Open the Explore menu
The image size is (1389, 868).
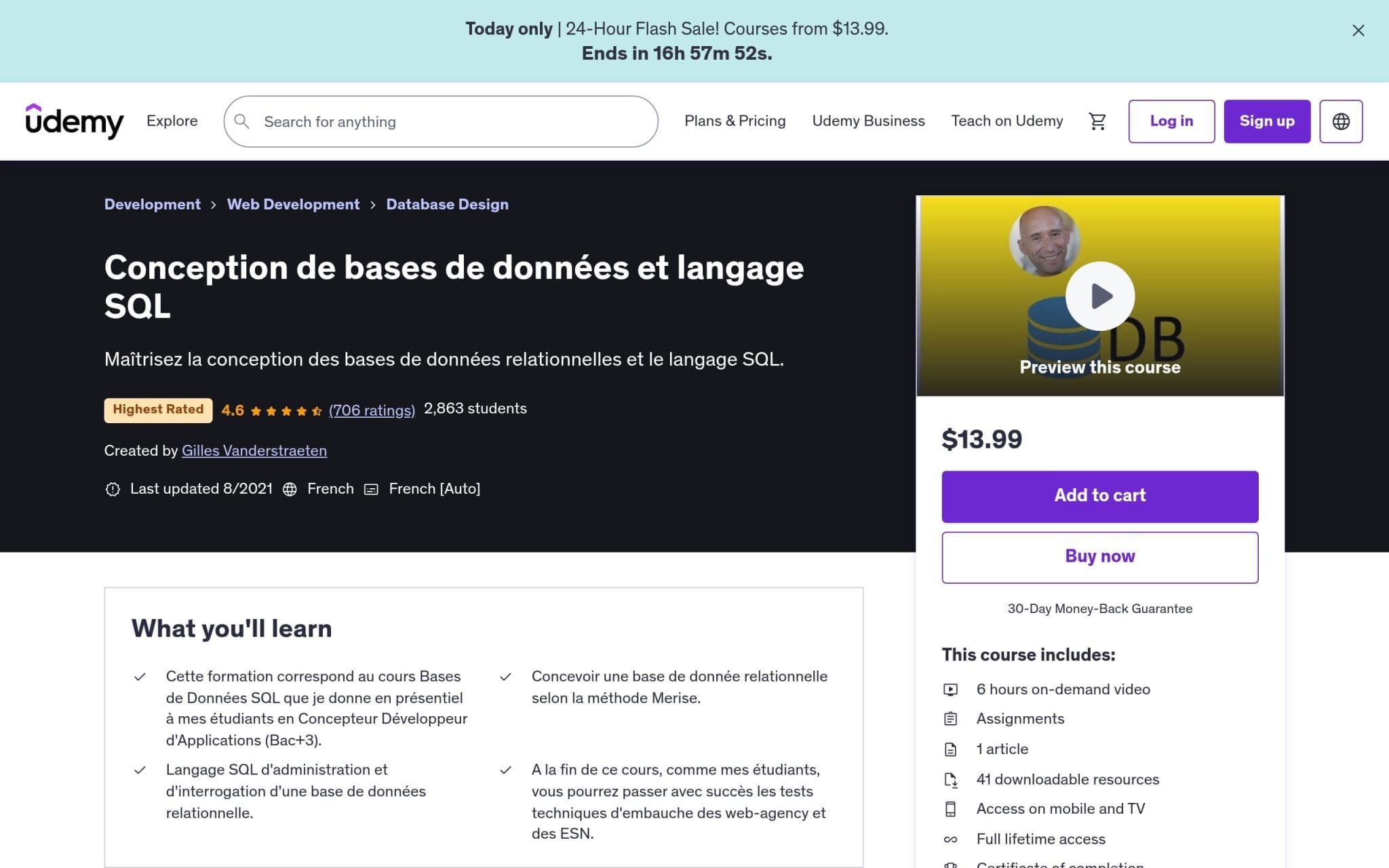pos(172,121)
